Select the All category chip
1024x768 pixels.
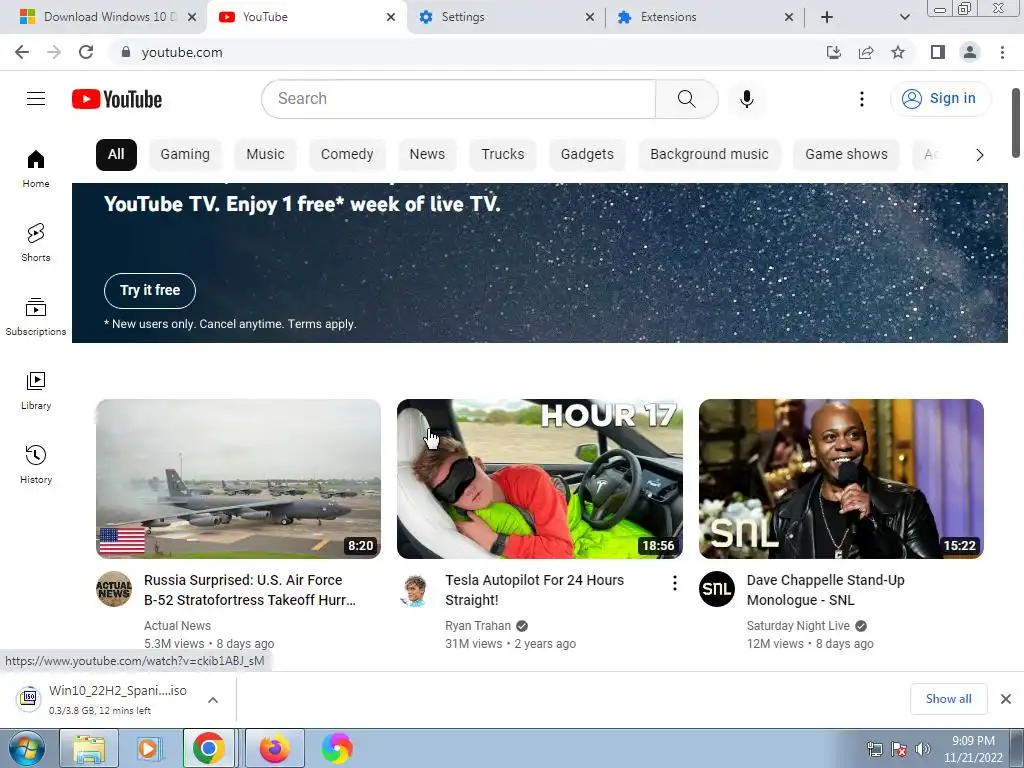click(x=116, y=154)
